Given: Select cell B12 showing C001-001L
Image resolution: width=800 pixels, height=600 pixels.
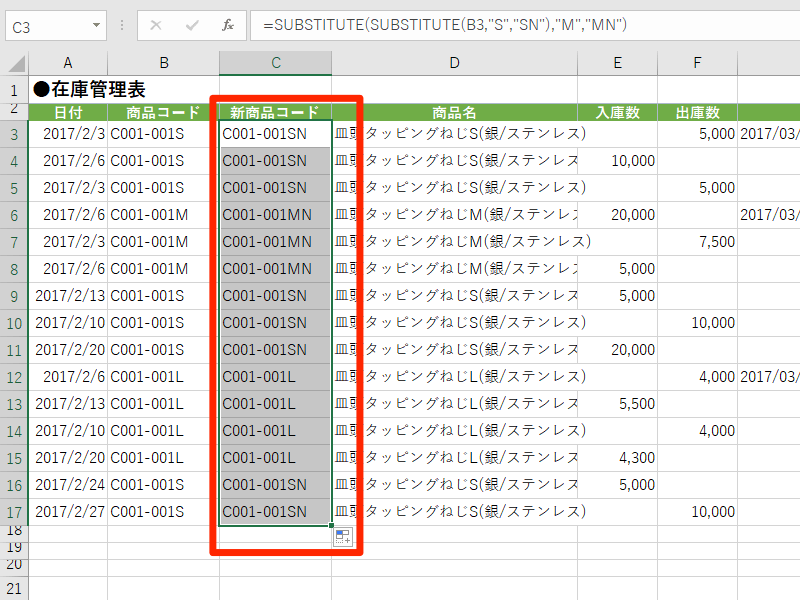Looking at the screenshot, I should coord(164,377).
